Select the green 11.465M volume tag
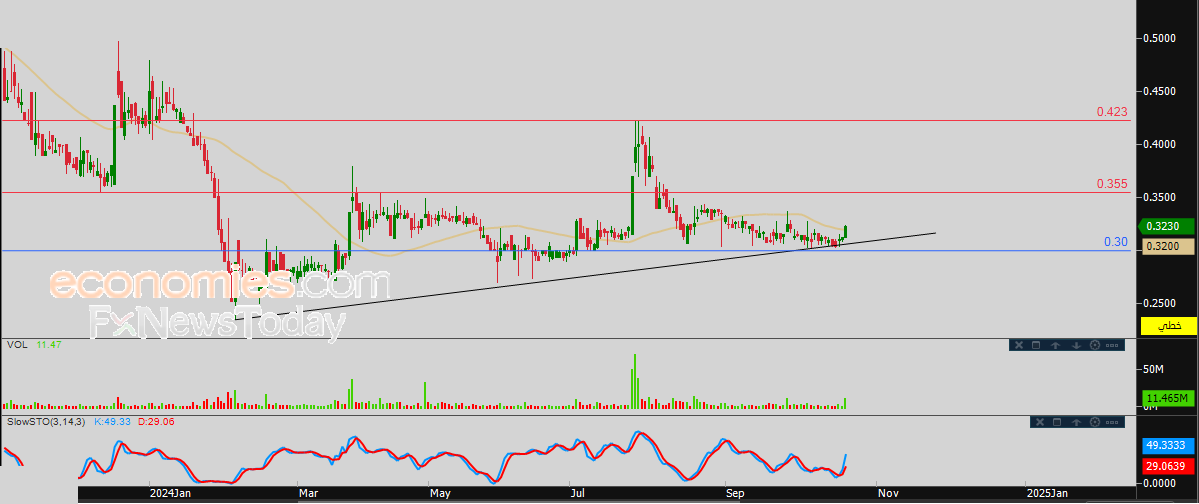1199x504 pixels. click(x=1168, y=398)
